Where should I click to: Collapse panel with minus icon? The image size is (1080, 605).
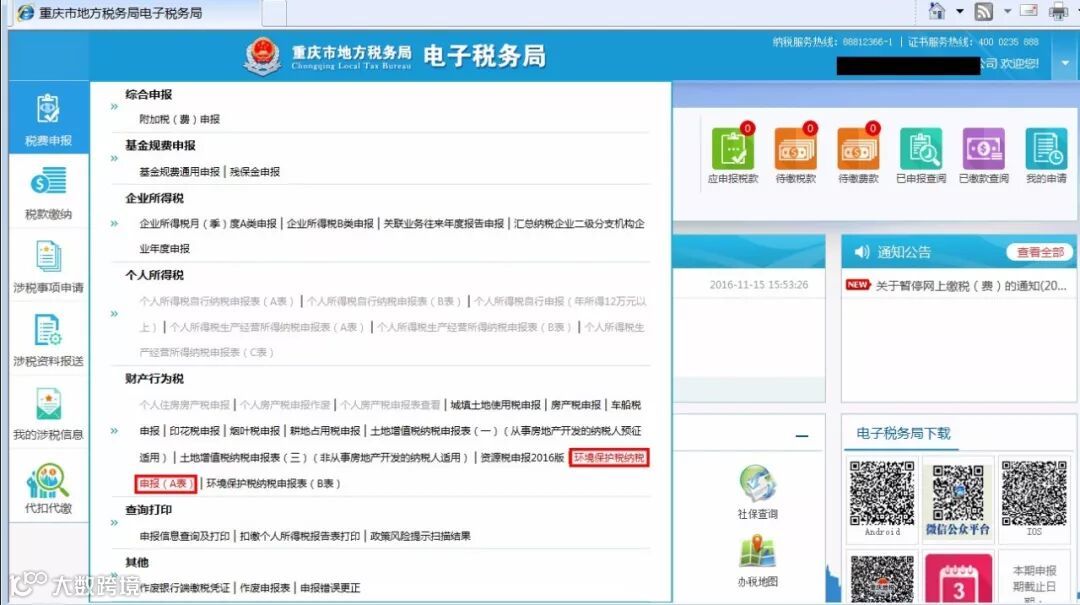[x=802, y=435]
